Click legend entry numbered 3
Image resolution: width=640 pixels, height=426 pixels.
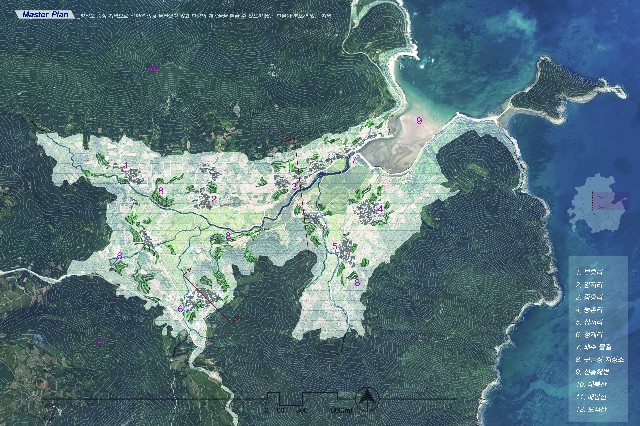click(x=589, y=297)
